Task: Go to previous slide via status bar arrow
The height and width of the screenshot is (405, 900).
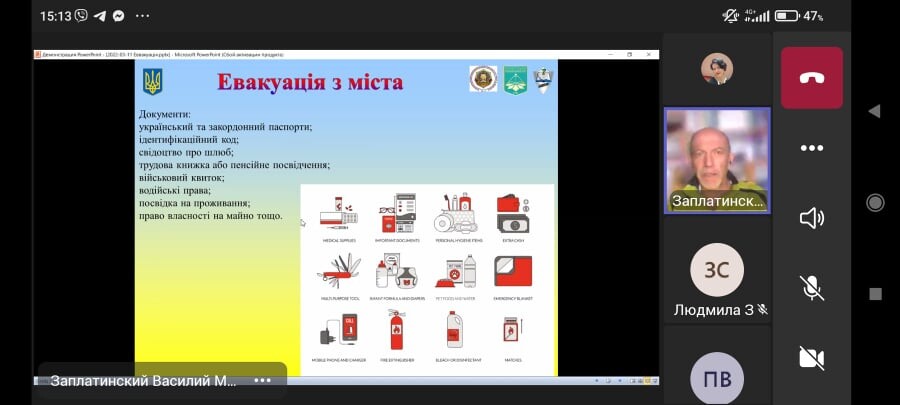Action: click(597, 380)
